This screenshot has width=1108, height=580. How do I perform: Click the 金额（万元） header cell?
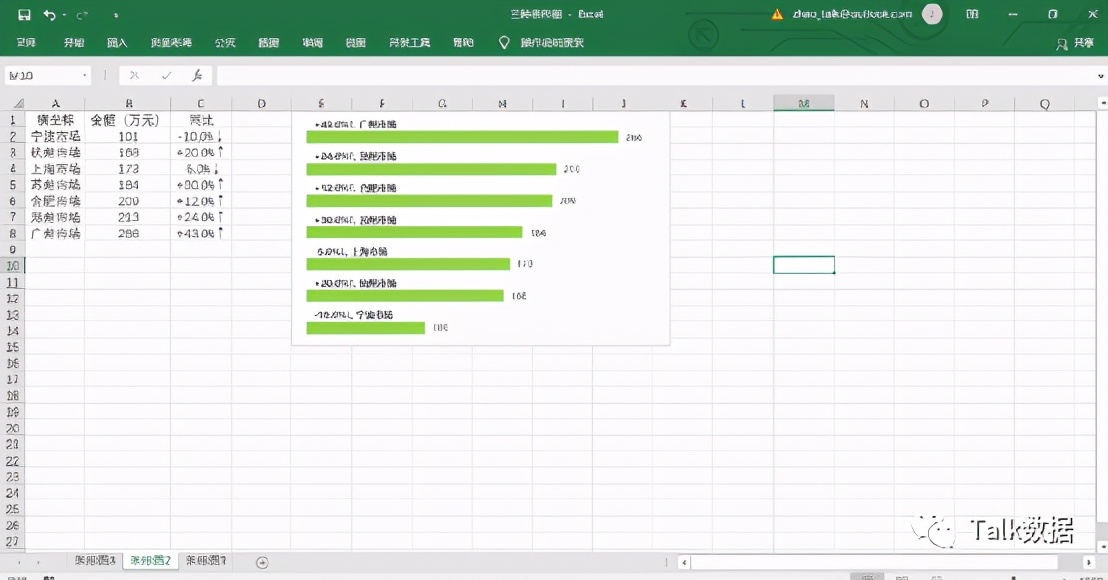pyautogui.click(x=127, y=120)
